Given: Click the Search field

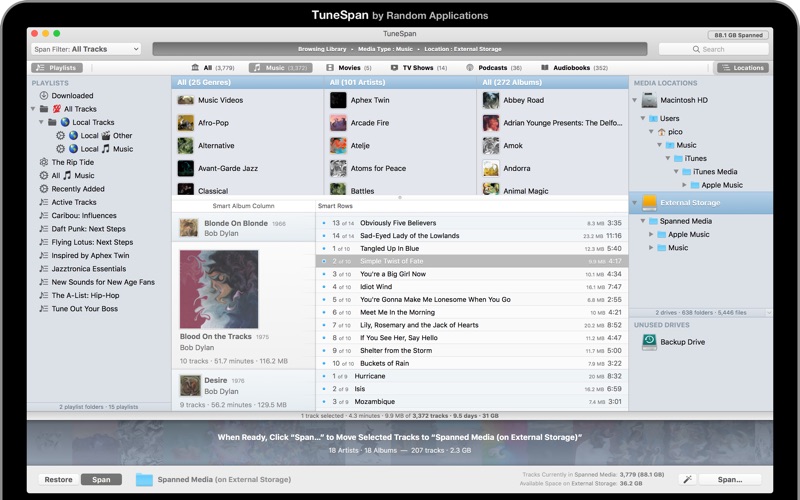Looking at the screenshot, I should (714, 49).
